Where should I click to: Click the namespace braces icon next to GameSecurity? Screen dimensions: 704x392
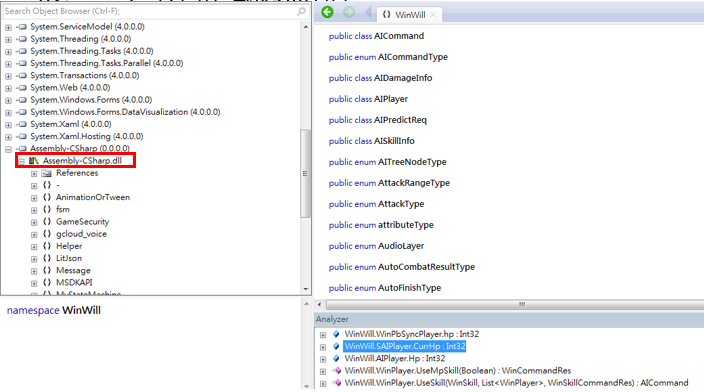[47, 222]
